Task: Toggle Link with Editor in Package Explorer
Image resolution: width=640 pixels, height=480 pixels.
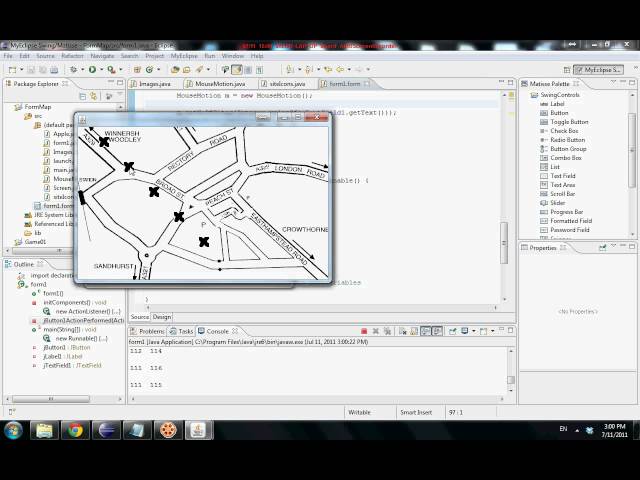Action: 94,96
